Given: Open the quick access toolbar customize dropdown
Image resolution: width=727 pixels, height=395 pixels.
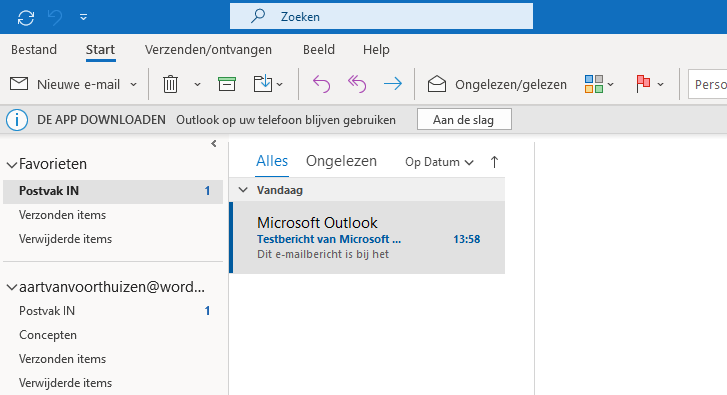Looking at the screenshot, I should pos(83,17).
